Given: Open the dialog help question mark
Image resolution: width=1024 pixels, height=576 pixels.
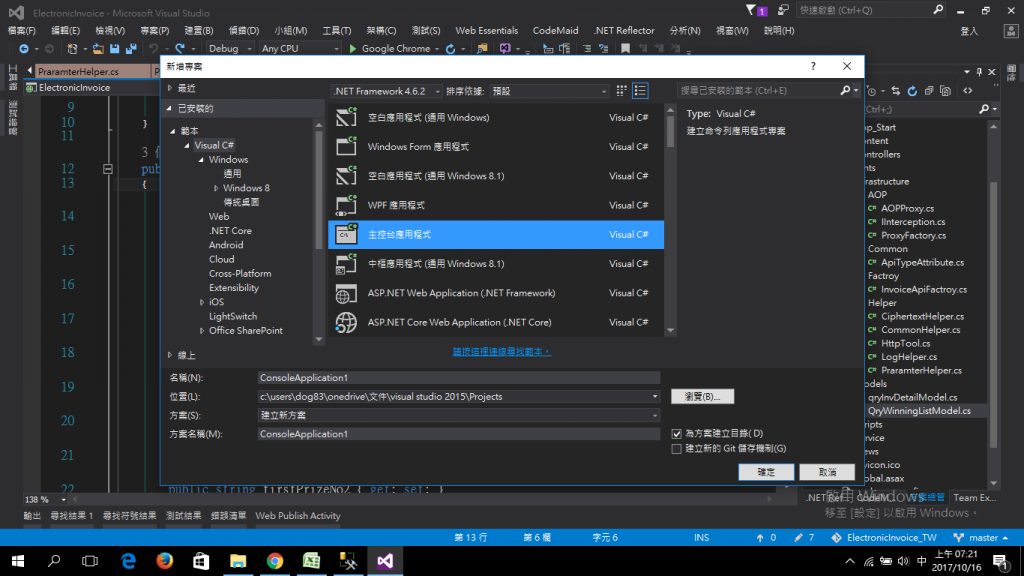Looking at the screenshot, I should tap(813, 66).
